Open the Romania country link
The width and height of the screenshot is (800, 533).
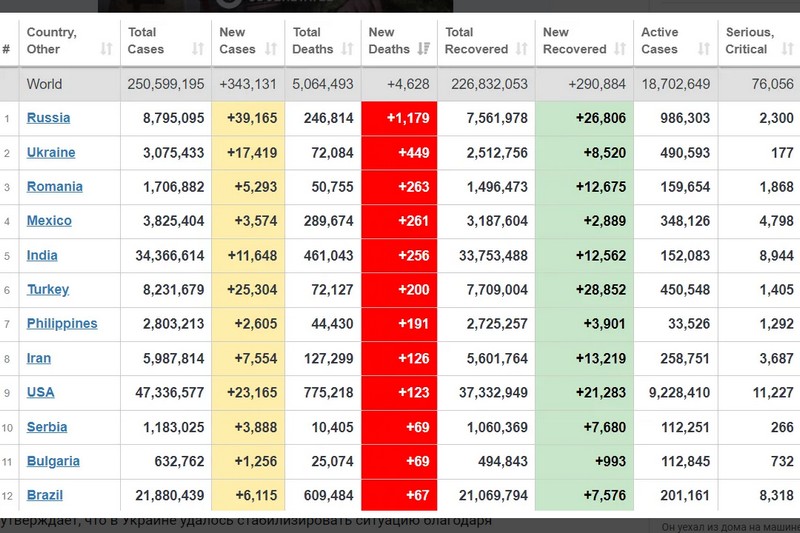[55, 187]
